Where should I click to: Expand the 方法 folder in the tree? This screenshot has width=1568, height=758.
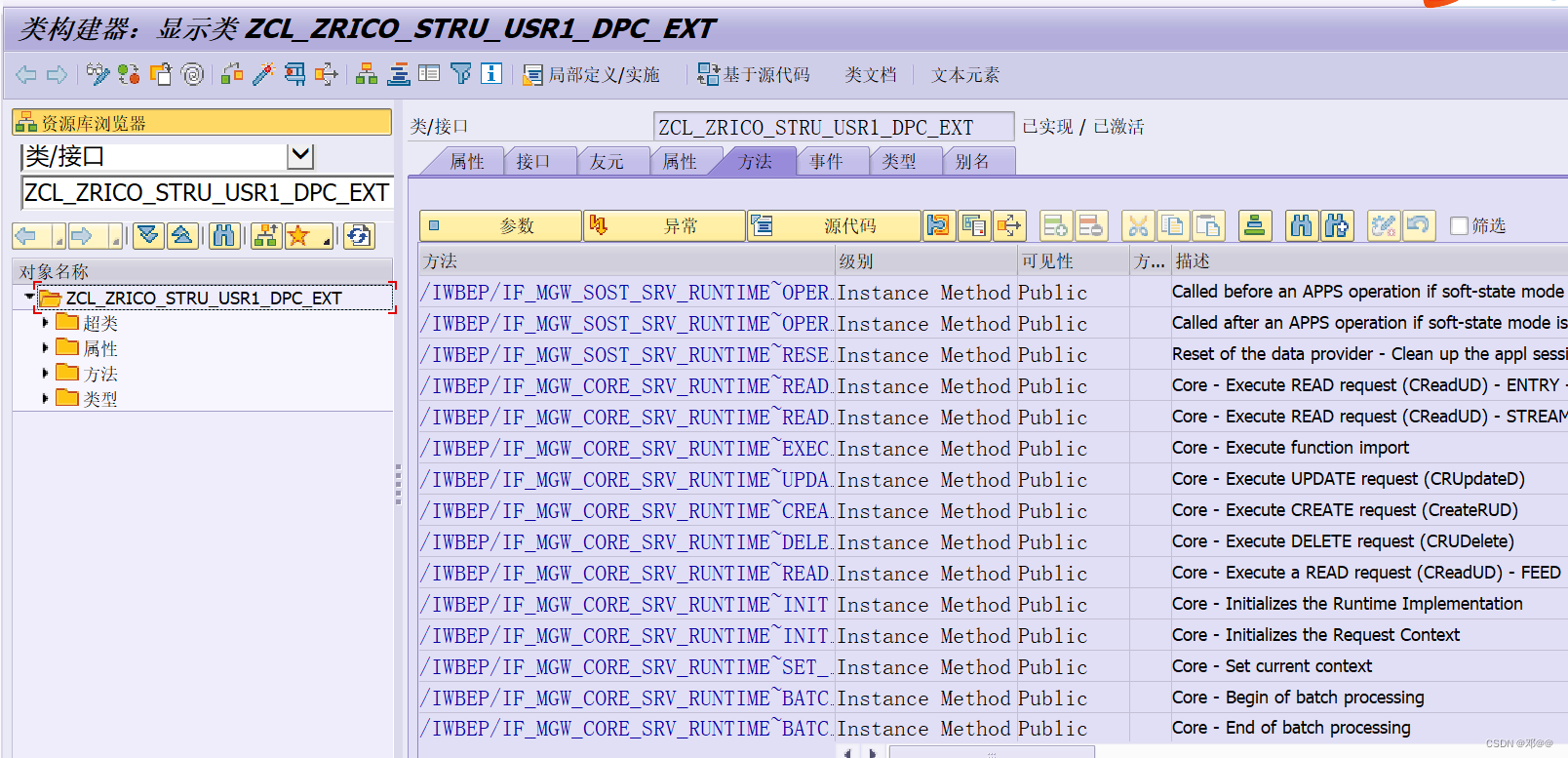tap(45, 373)
